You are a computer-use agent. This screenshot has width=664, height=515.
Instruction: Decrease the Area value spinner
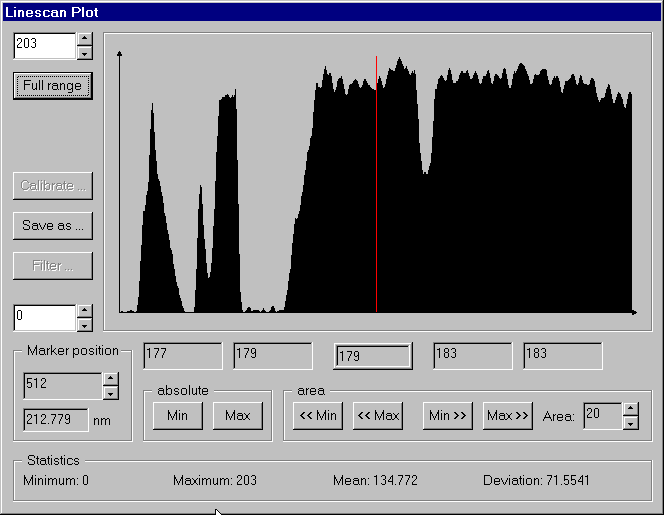point(630,422)
